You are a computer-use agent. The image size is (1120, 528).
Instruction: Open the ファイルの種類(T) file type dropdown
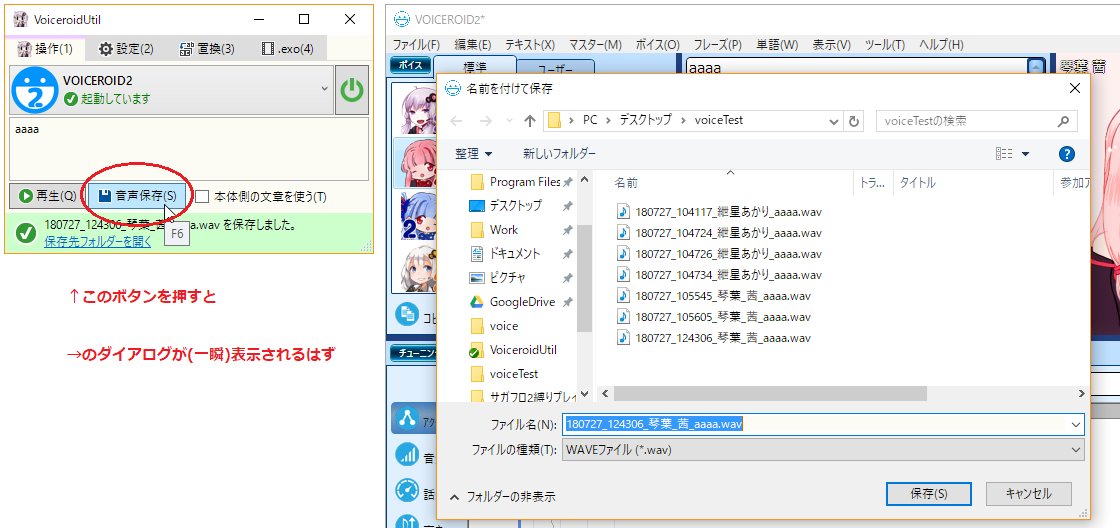(823, 449)
